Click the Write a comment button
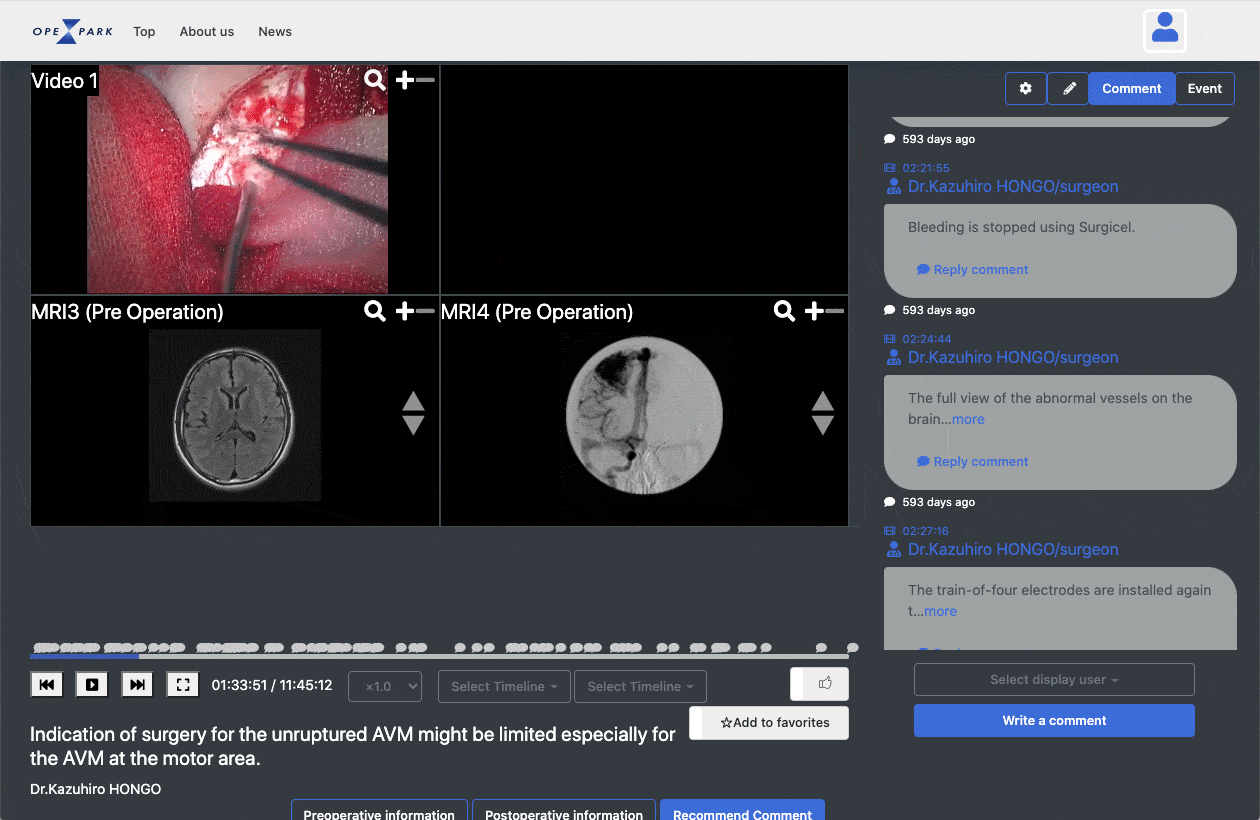This screenshot has height=820, width=1260. pos(1054,720)
